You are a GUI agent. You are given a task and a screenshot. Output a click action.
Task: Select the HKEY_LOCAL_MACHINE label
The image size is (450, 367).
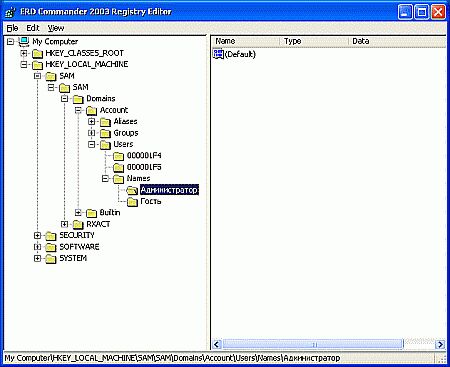87,64
